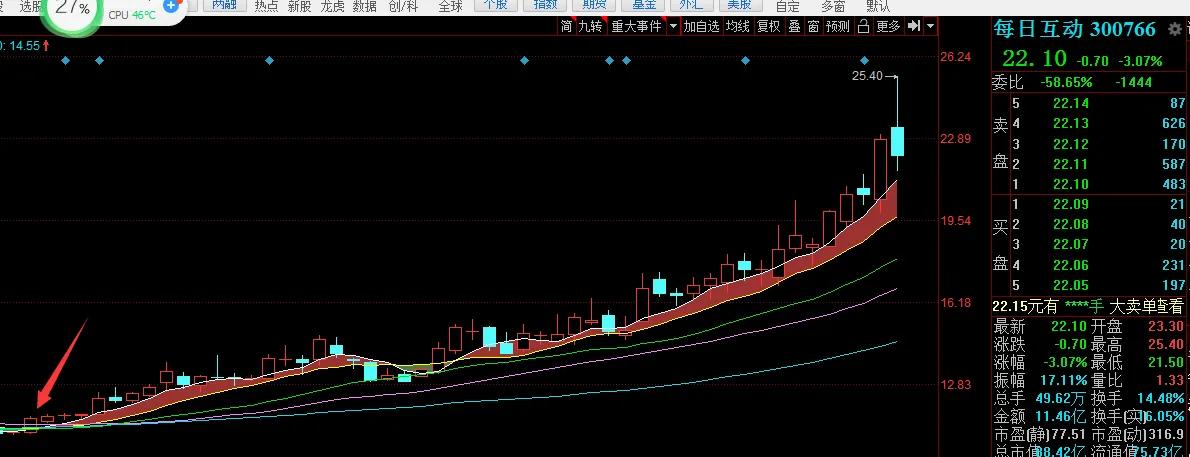This screenshot has height=457, width=1190.
Task: Click sell level 4 price 22.13
Action: click(x=1070, y=123)
